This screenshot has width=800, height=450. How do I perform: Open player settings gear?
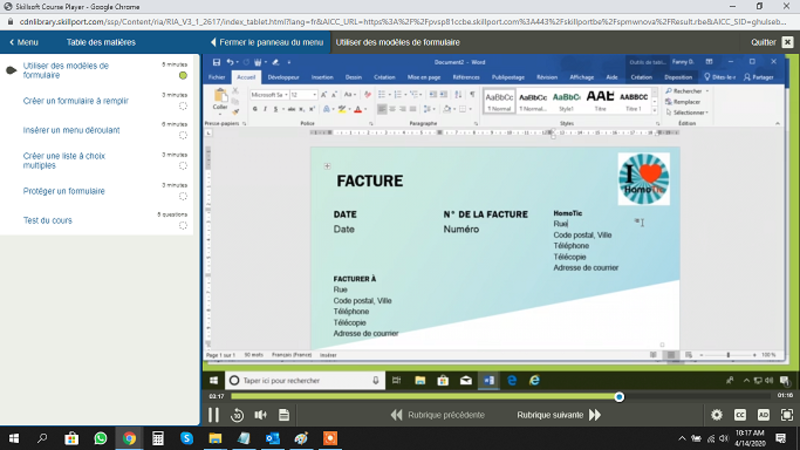click(717, 415)
